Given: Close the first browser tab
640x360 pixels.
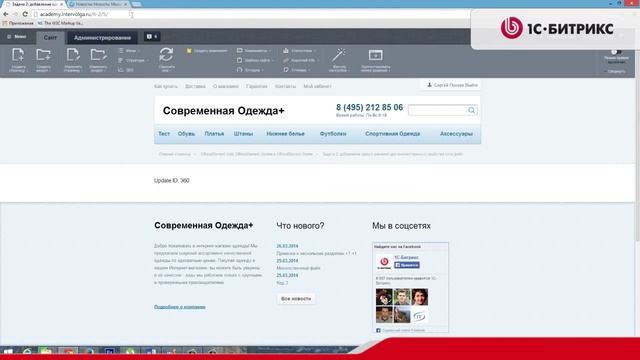Looking at the screenshot, I should point(62,4).
